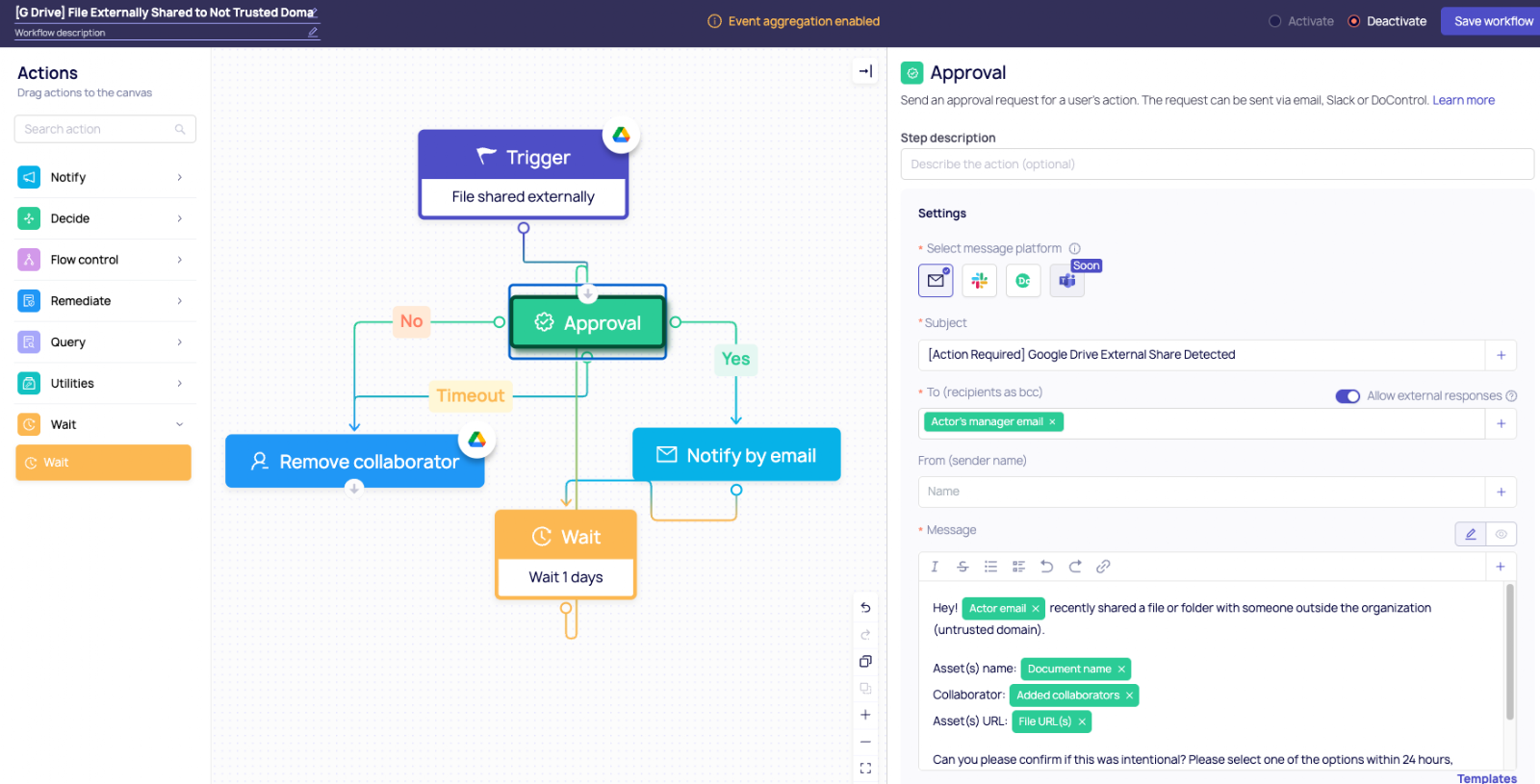This screenshot has width=1540, height=784.
Task: Select the Activate radio button
Action: pos(1275,21)
